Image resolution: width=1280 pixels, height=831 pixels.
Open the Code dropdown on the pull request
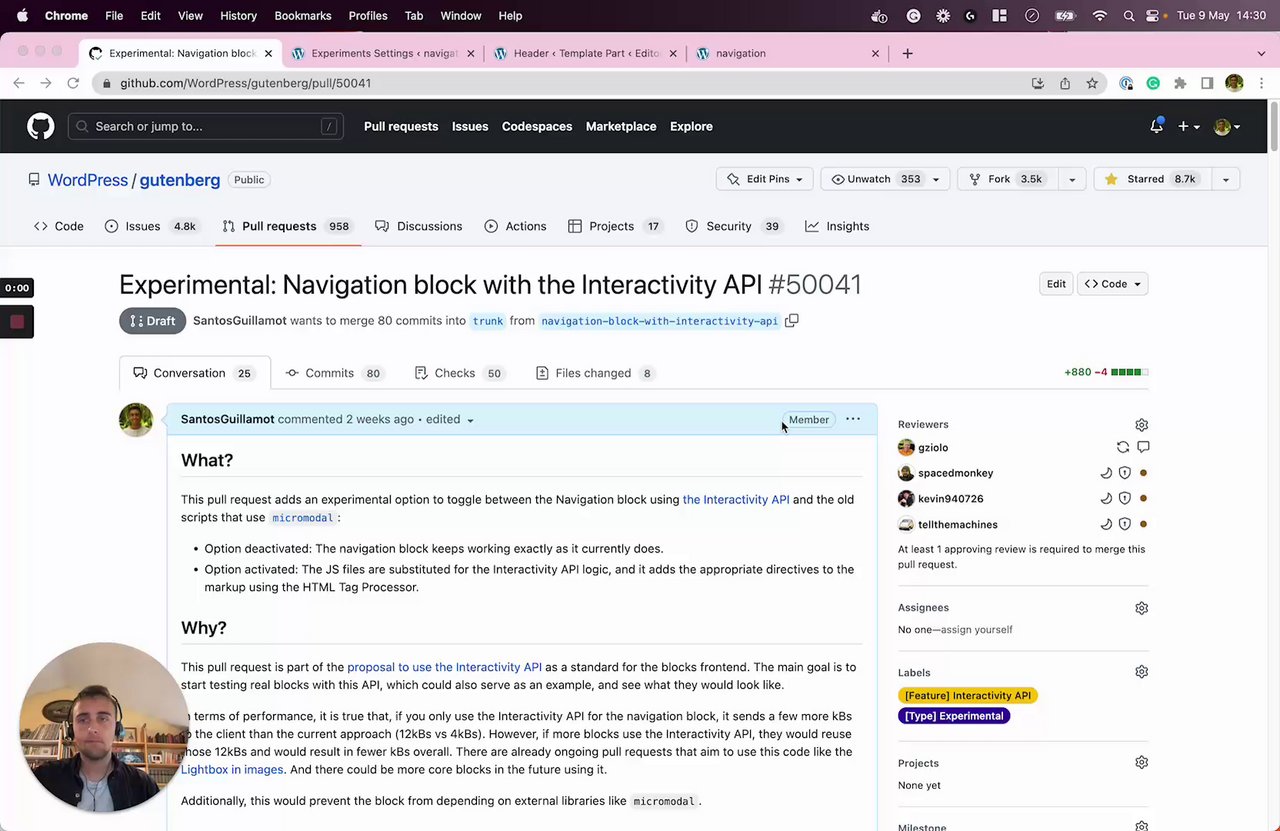(1112, 284)
